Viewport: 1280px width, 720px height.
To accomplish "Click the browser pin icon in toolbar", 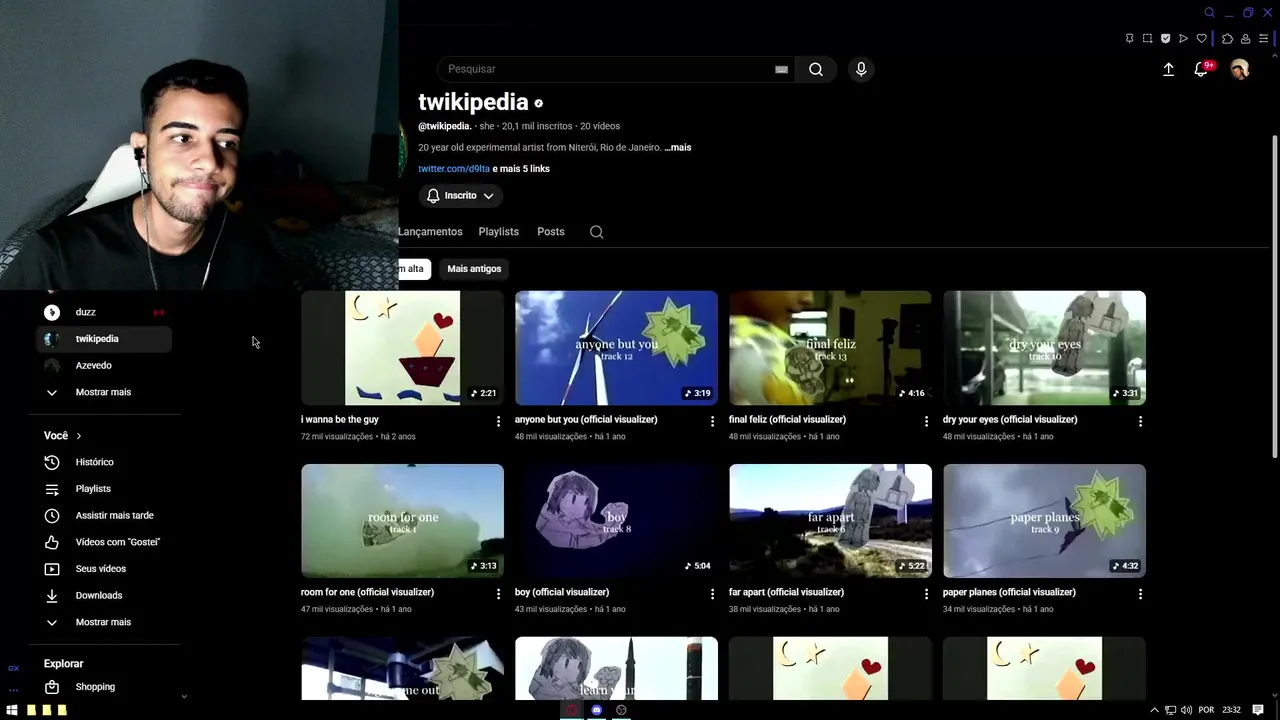I will coord(1129,39).
